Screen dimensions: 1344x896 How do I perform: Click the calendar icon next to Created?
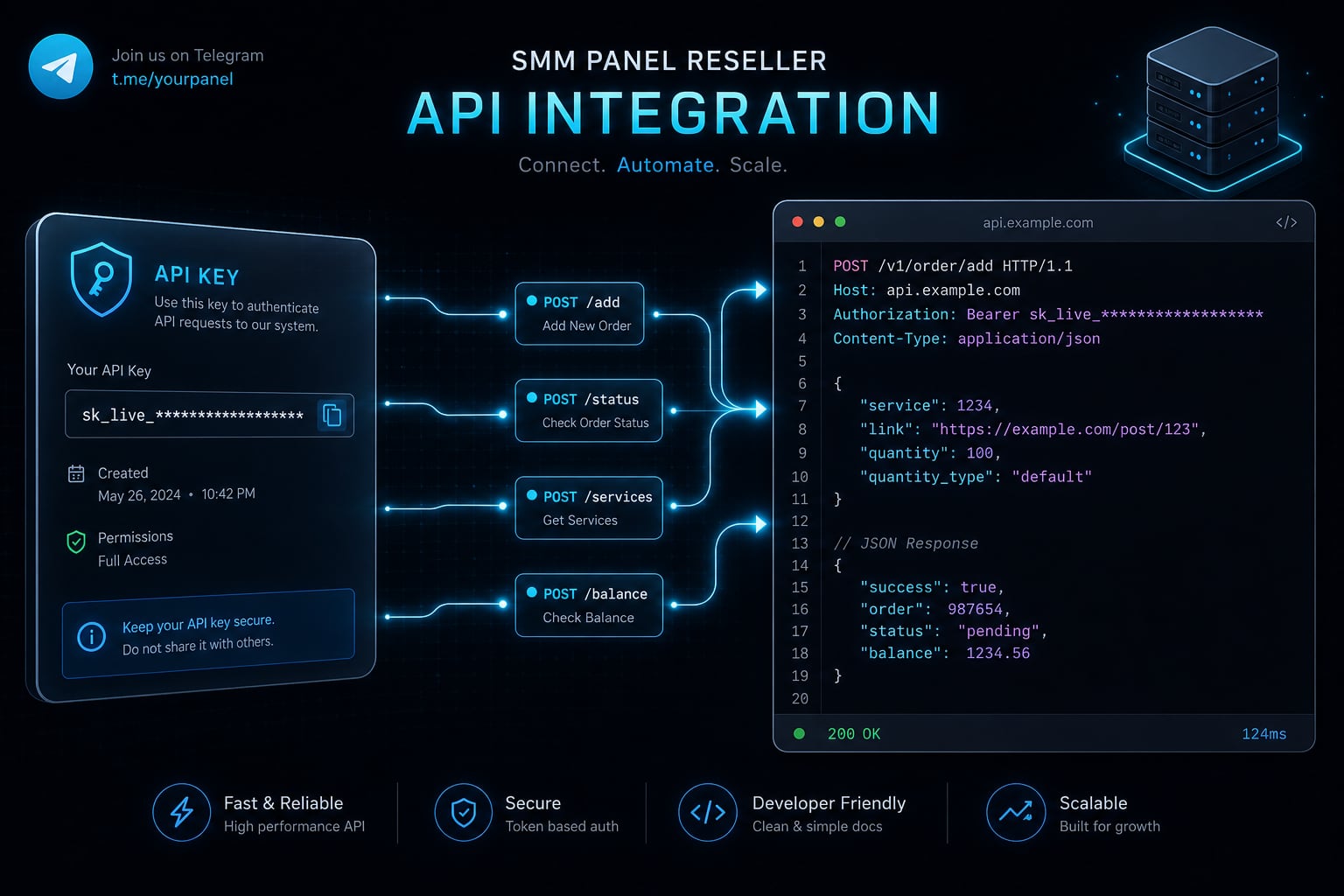tap(76, 473)
